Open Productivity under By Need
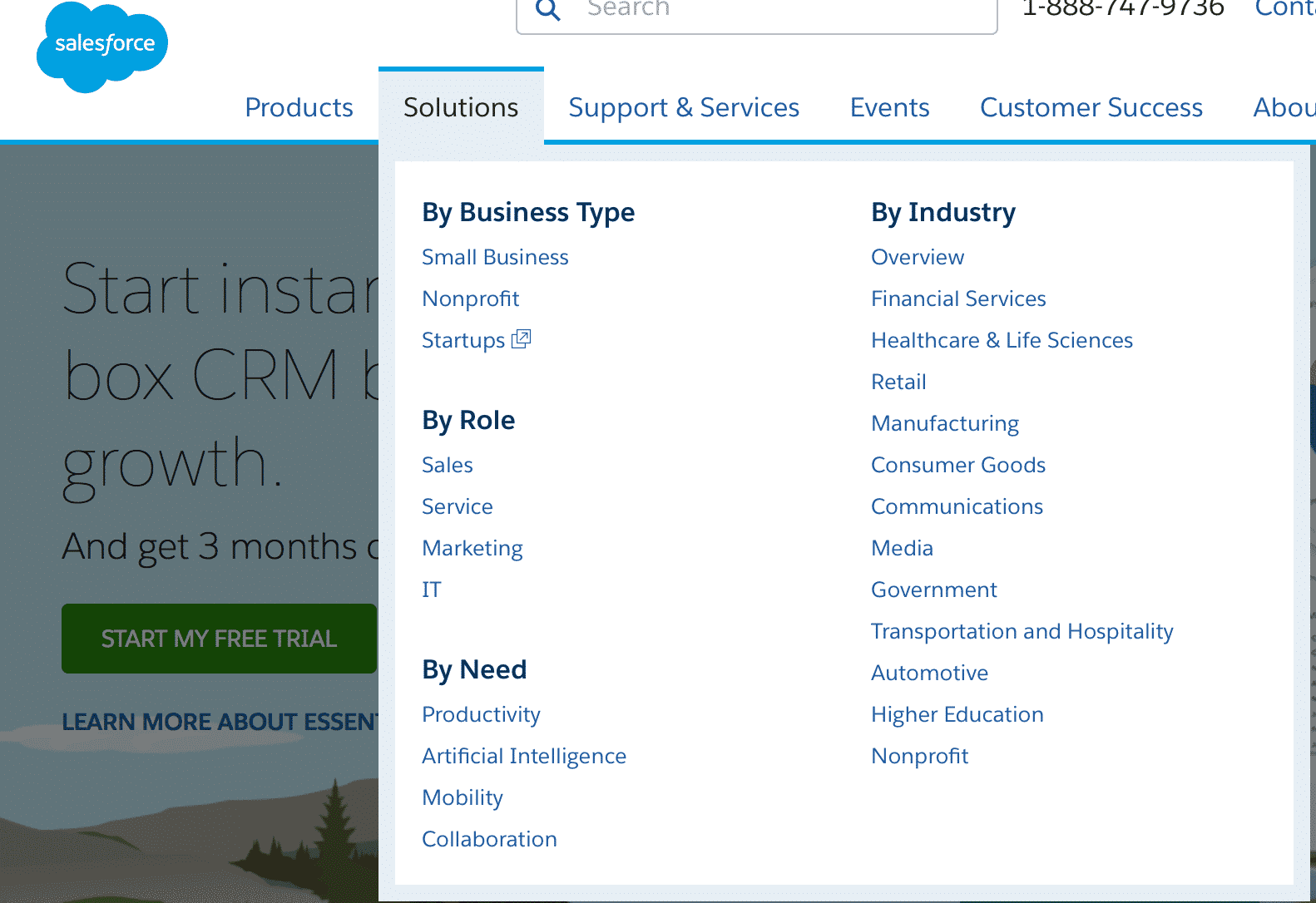 click(481, 714)
